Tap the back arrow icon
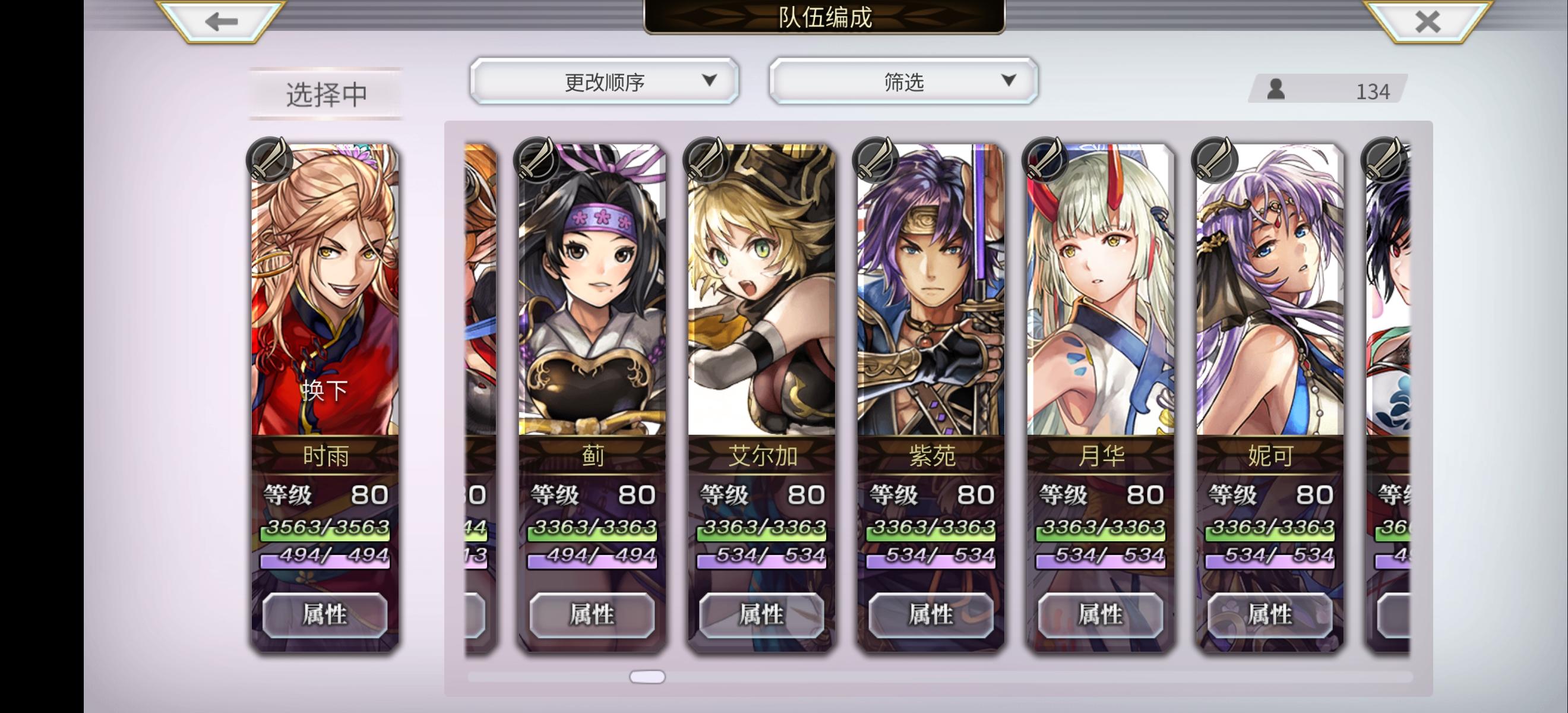 221,22
